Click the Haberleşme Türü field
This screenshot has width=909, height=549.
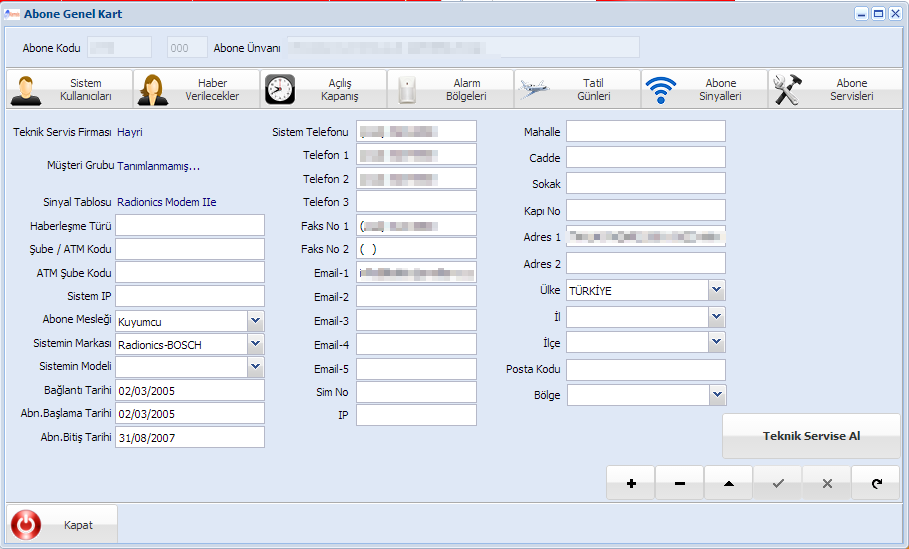click(x=190, y=225)
